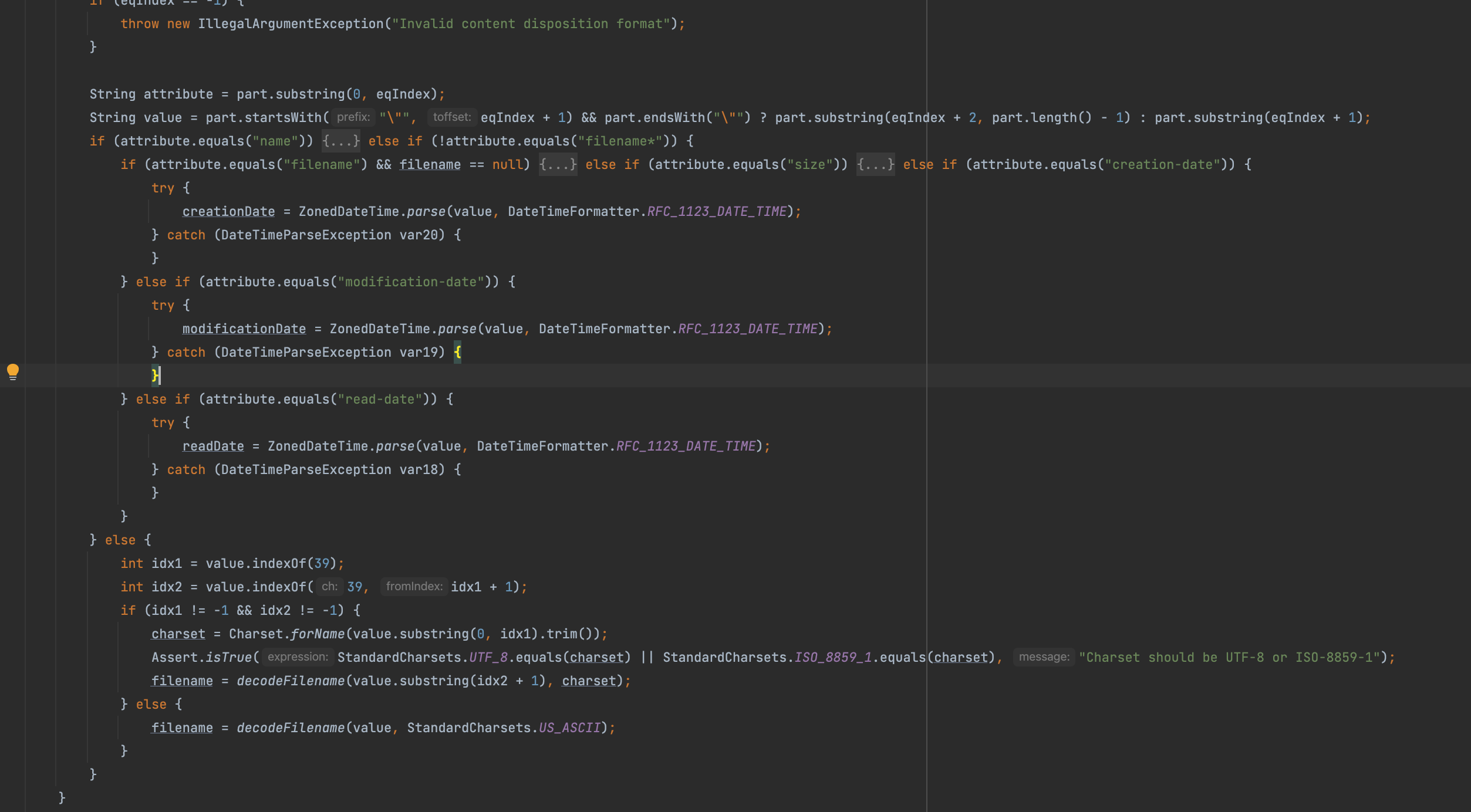Click the yellow lightbulb quick-fix icon
The width and height of the screenshot is (1471, 812).
(x=13, y=371)
